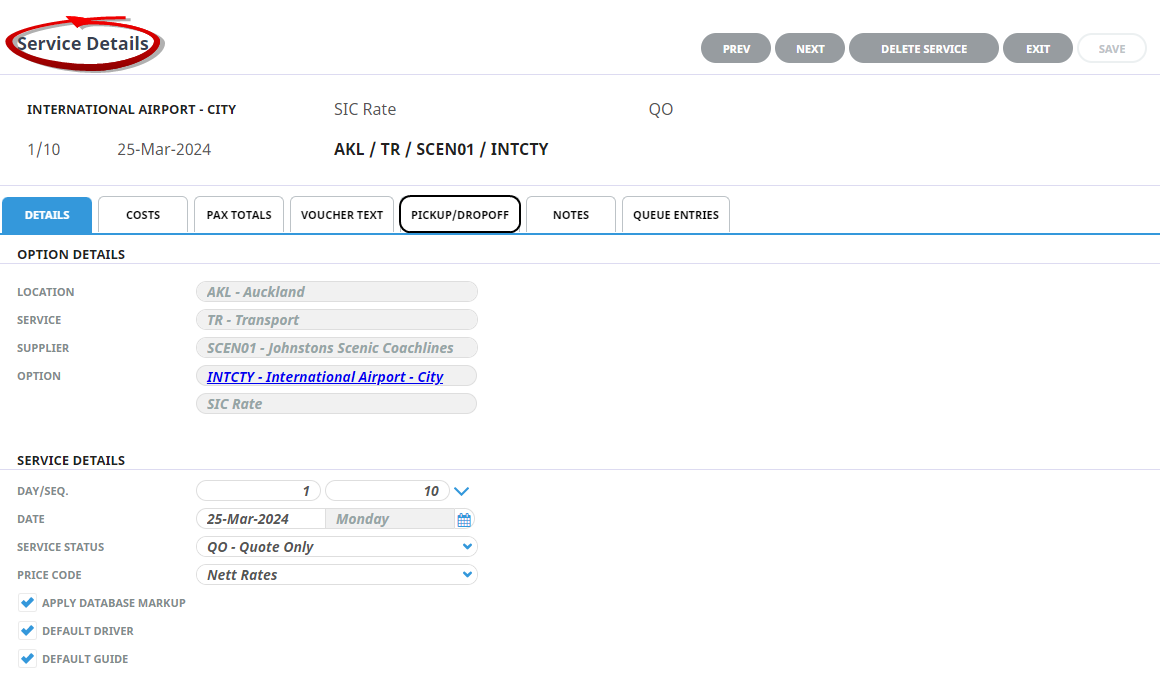Expand the Day/Seq. chevron arrow
Image resolution: width=1160 pixels, height=681 pixels.
(461, 491)
